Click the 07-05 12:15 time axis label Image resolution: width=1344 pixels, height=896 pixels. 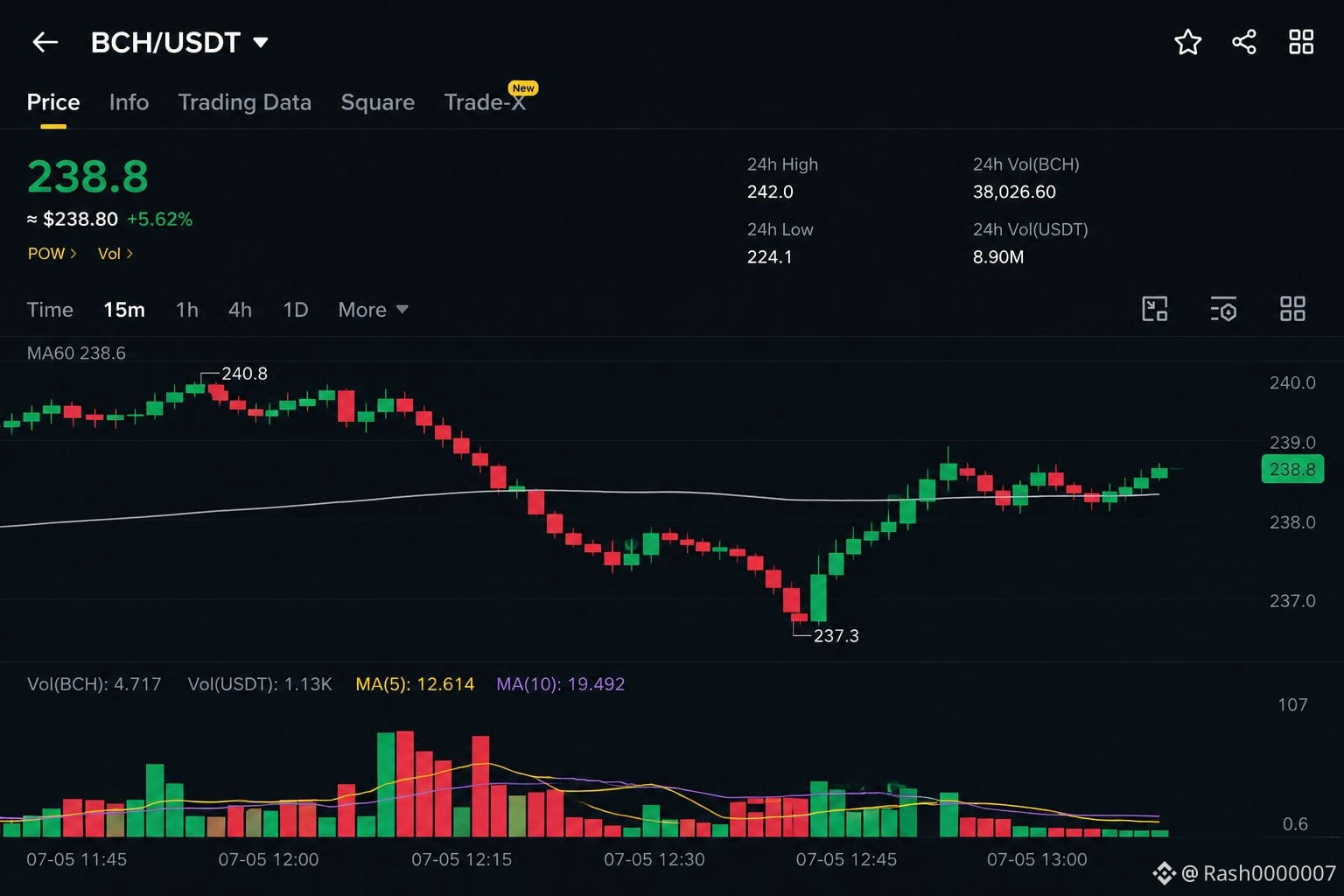(462, 860)
